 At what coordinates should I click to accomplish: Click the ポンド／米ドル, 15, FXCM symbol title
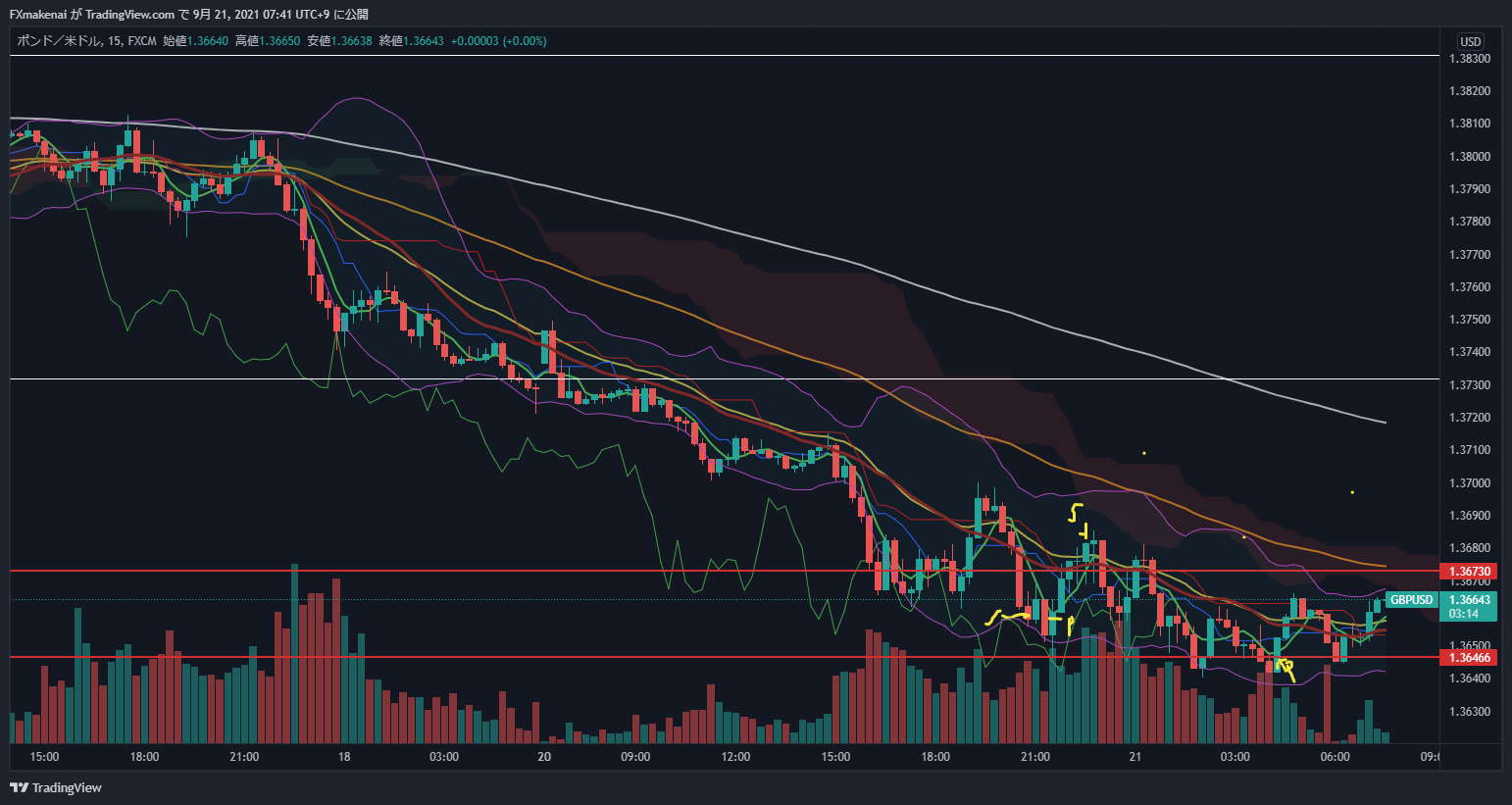pyautogui.click(x=86, y=41)
